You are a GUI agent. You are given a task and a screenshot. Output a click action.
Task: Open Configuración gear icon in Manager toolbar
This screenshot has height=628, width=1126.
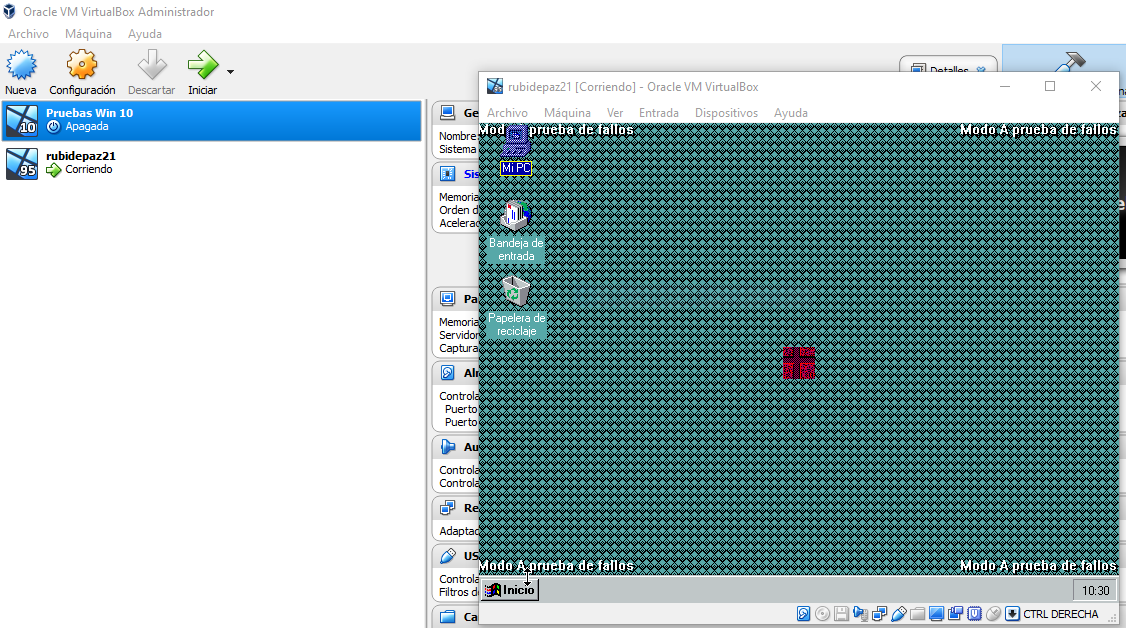tap(82, 65)
